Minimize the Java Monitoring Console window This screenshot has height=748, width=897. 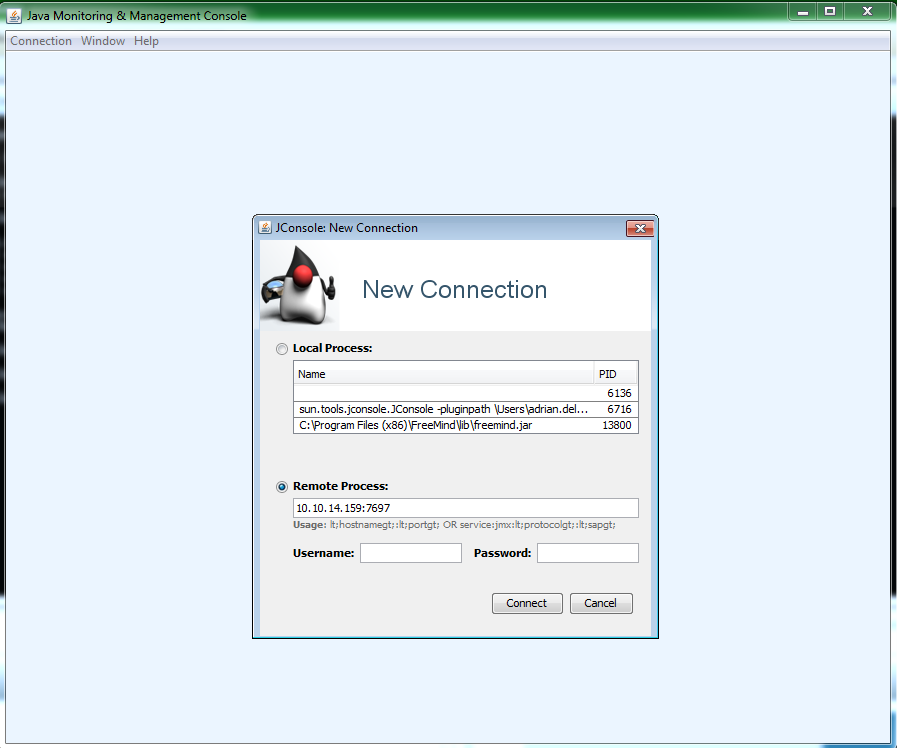803,11
